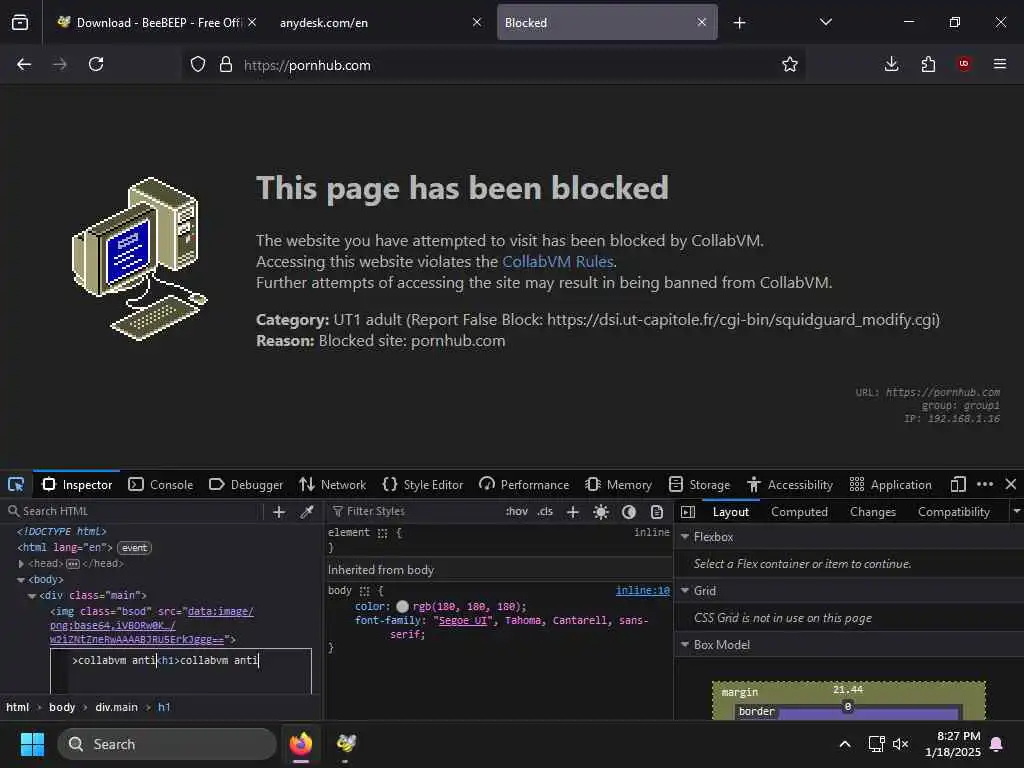1024x768 pixels.
Task: Bookmark this page with star icon
Action: 790,64
